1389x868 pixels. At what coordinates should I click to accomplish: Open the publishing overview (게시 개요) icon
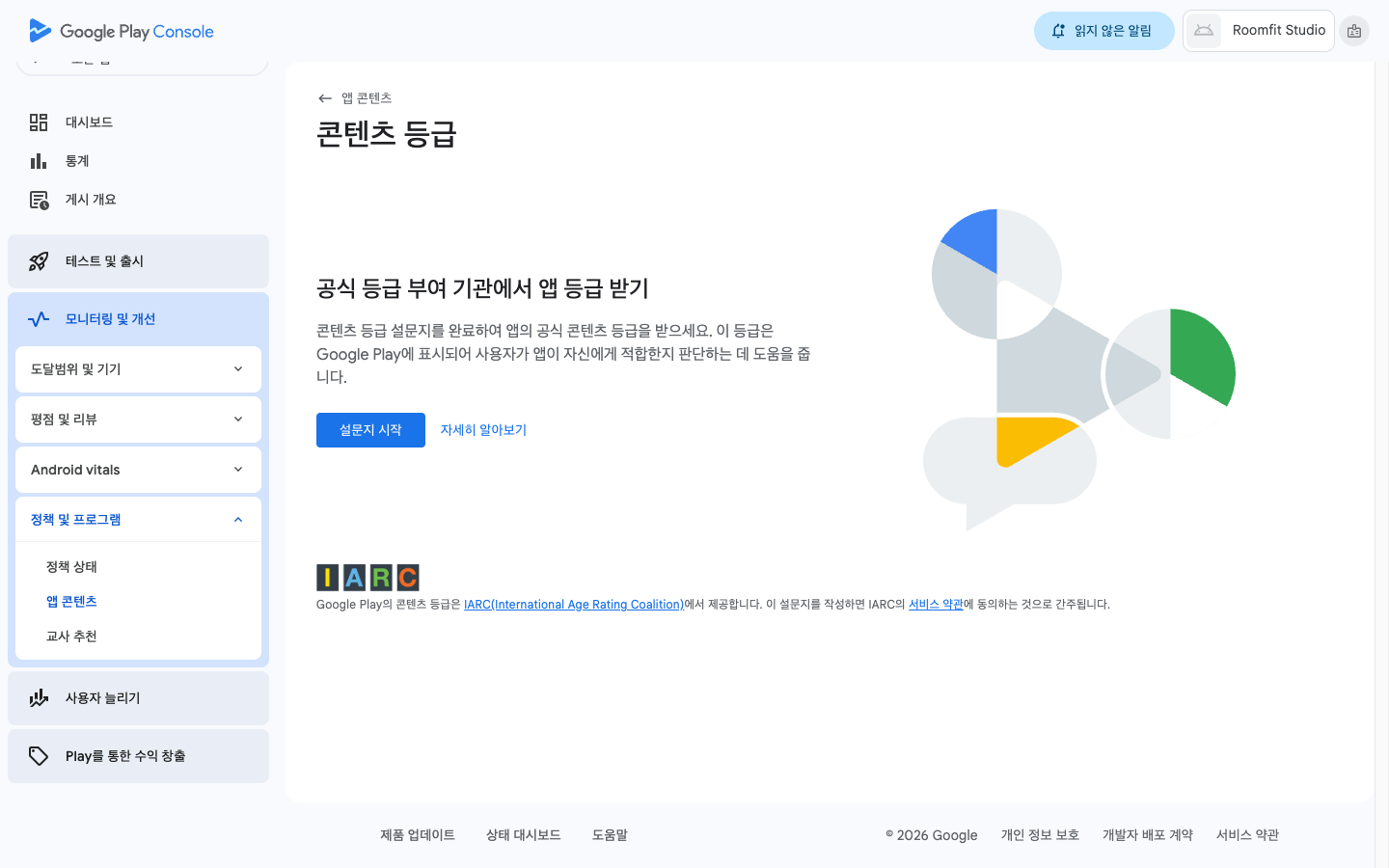(39, 200)
